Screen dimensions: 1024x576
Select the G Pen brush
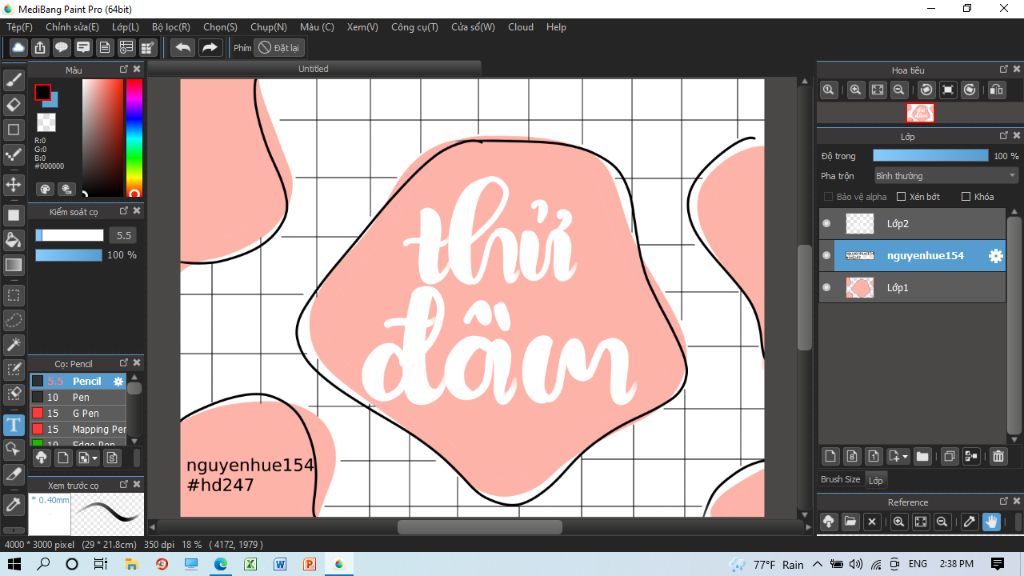click(78, 413)
